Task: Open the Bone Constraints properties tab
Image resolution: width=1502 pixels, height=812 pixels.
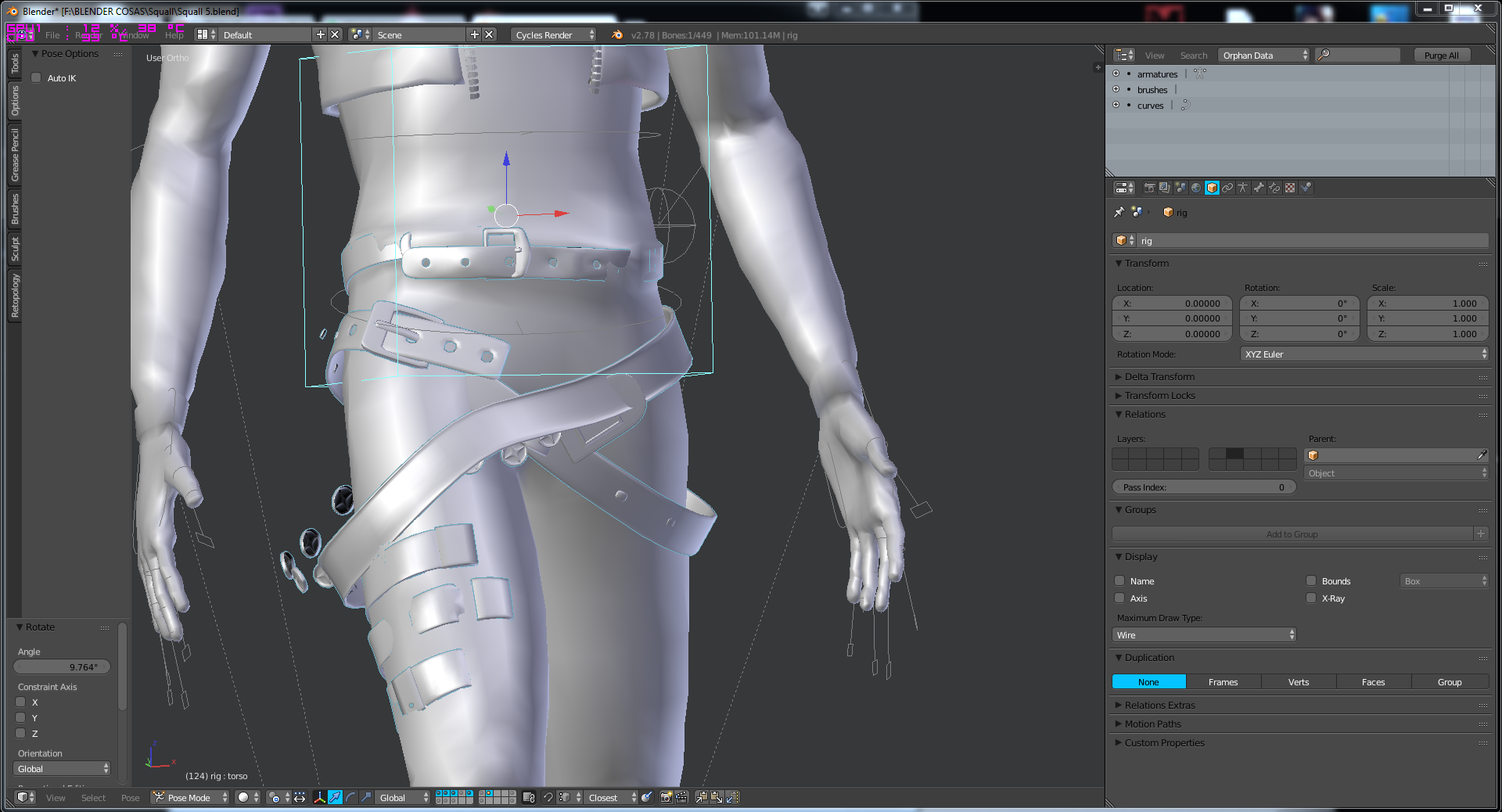Action: pyautogui.click(x=1274, y=188)
